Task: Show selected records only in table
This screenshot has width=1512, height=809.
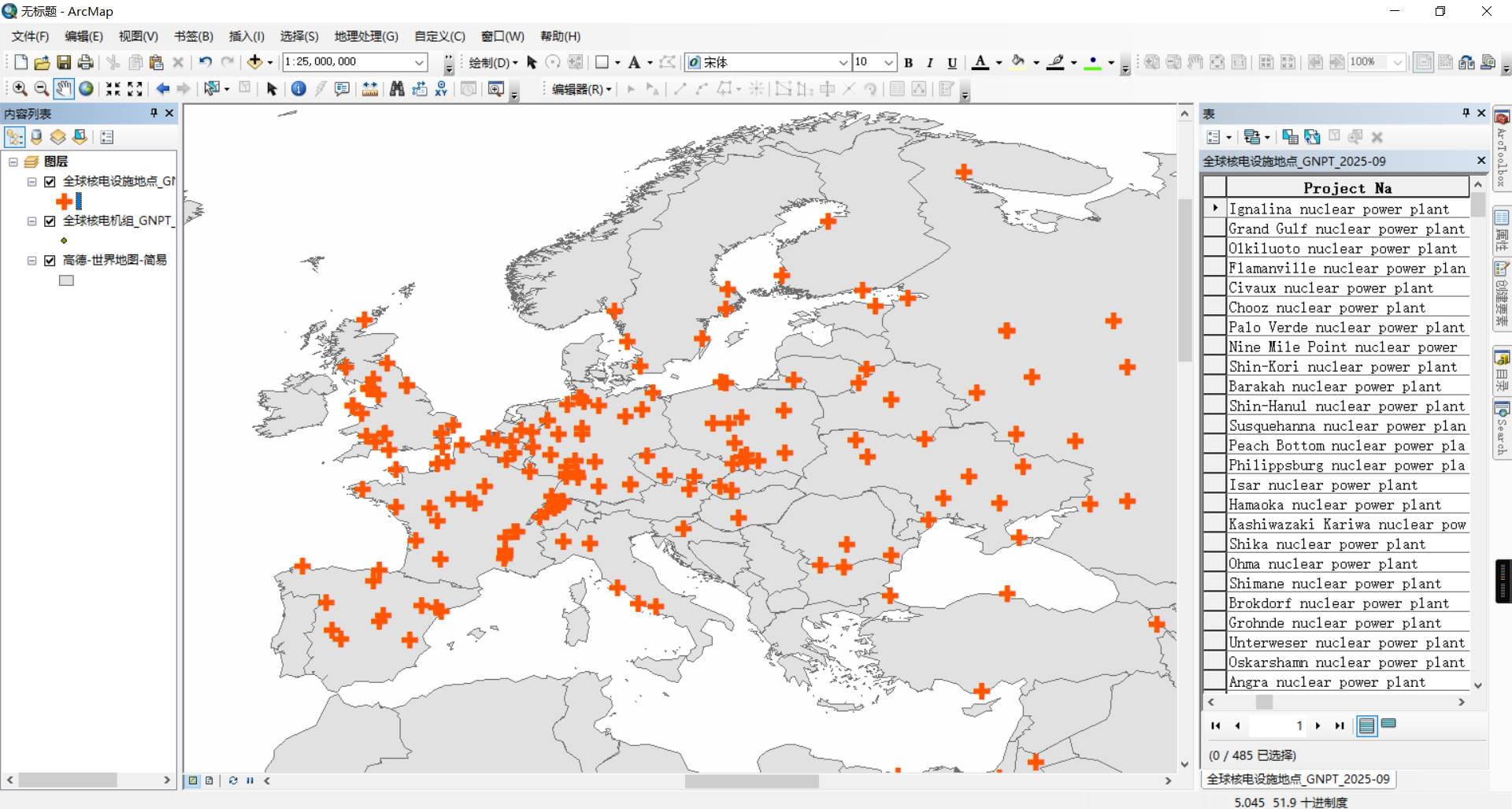Action: pyautogui.click(x=1389, y=724)
